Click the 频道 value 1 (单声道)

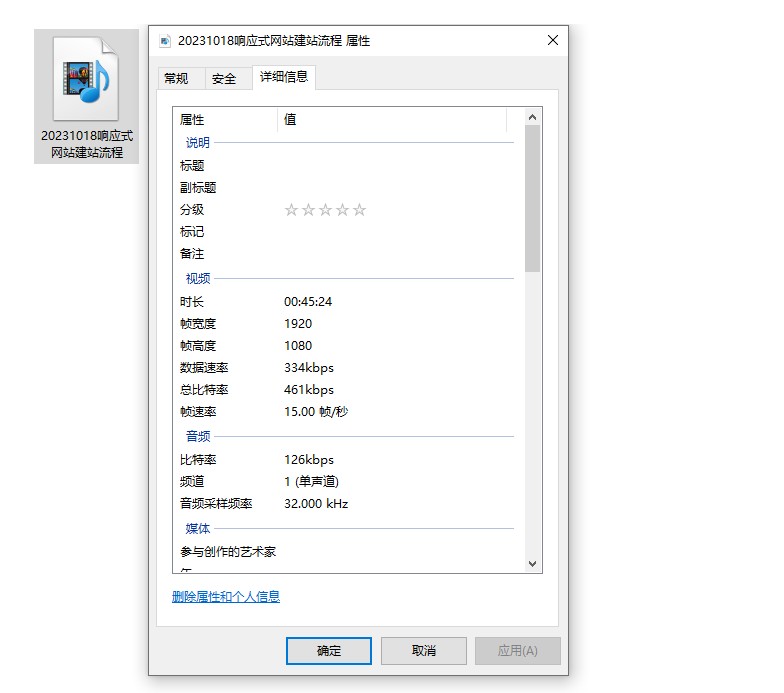tap(312, 482)
